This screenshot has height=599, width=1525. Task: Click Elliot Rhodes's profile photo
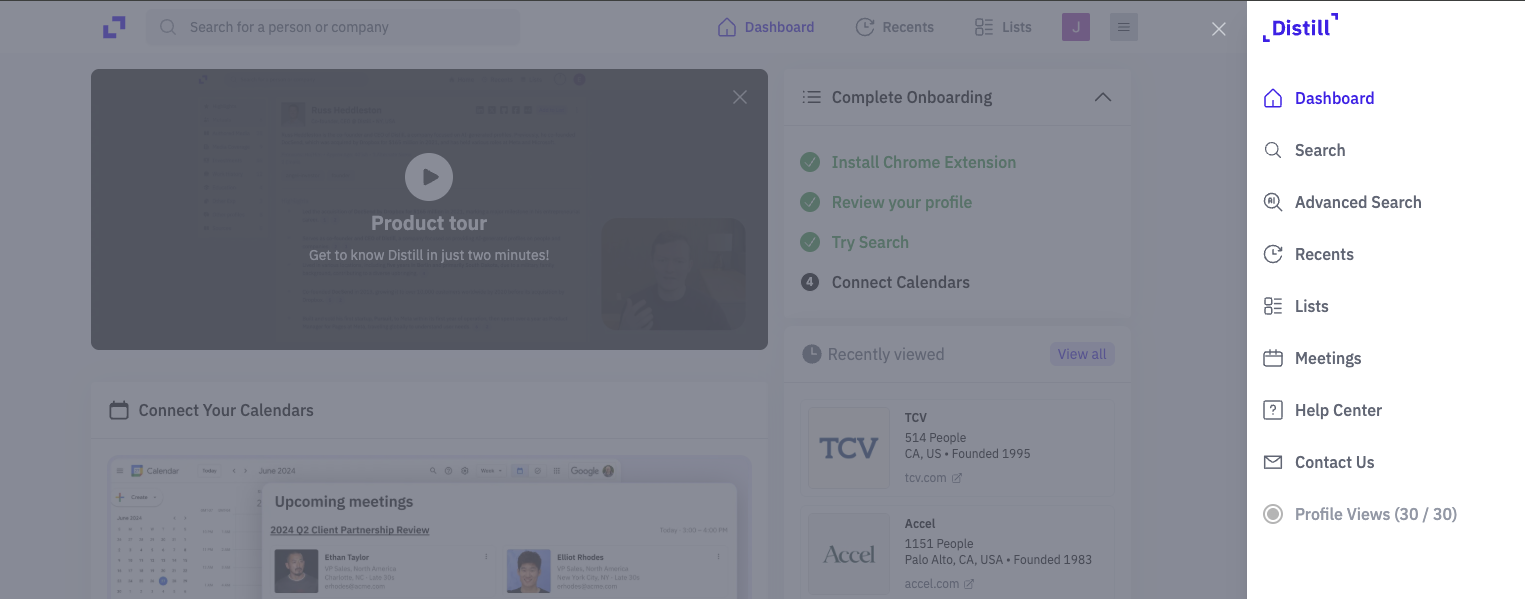[x=528, y=571]
